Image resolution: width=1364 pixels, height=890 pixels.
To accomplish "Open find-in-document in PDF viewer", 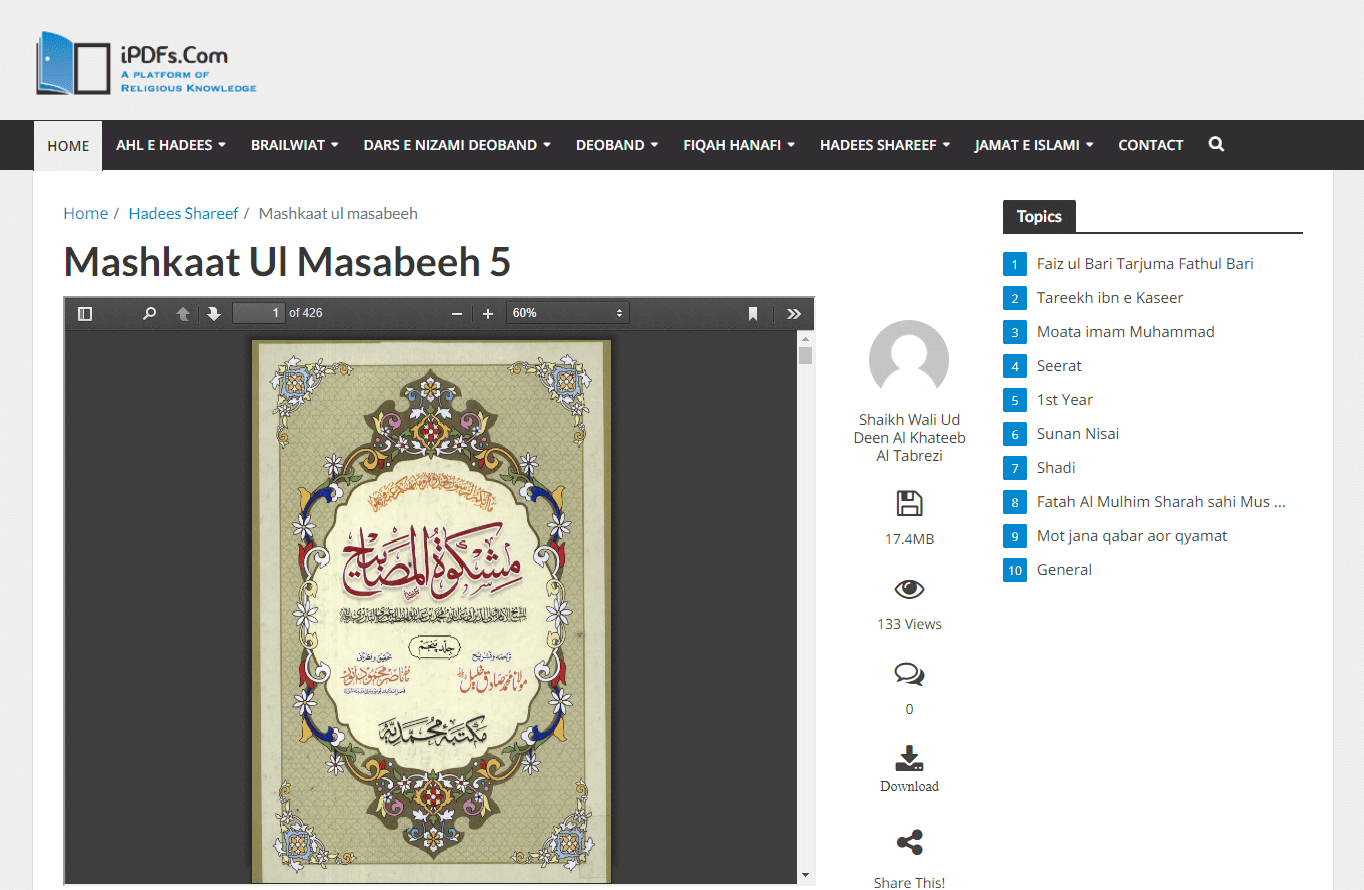I will click(x=150, y=313).
